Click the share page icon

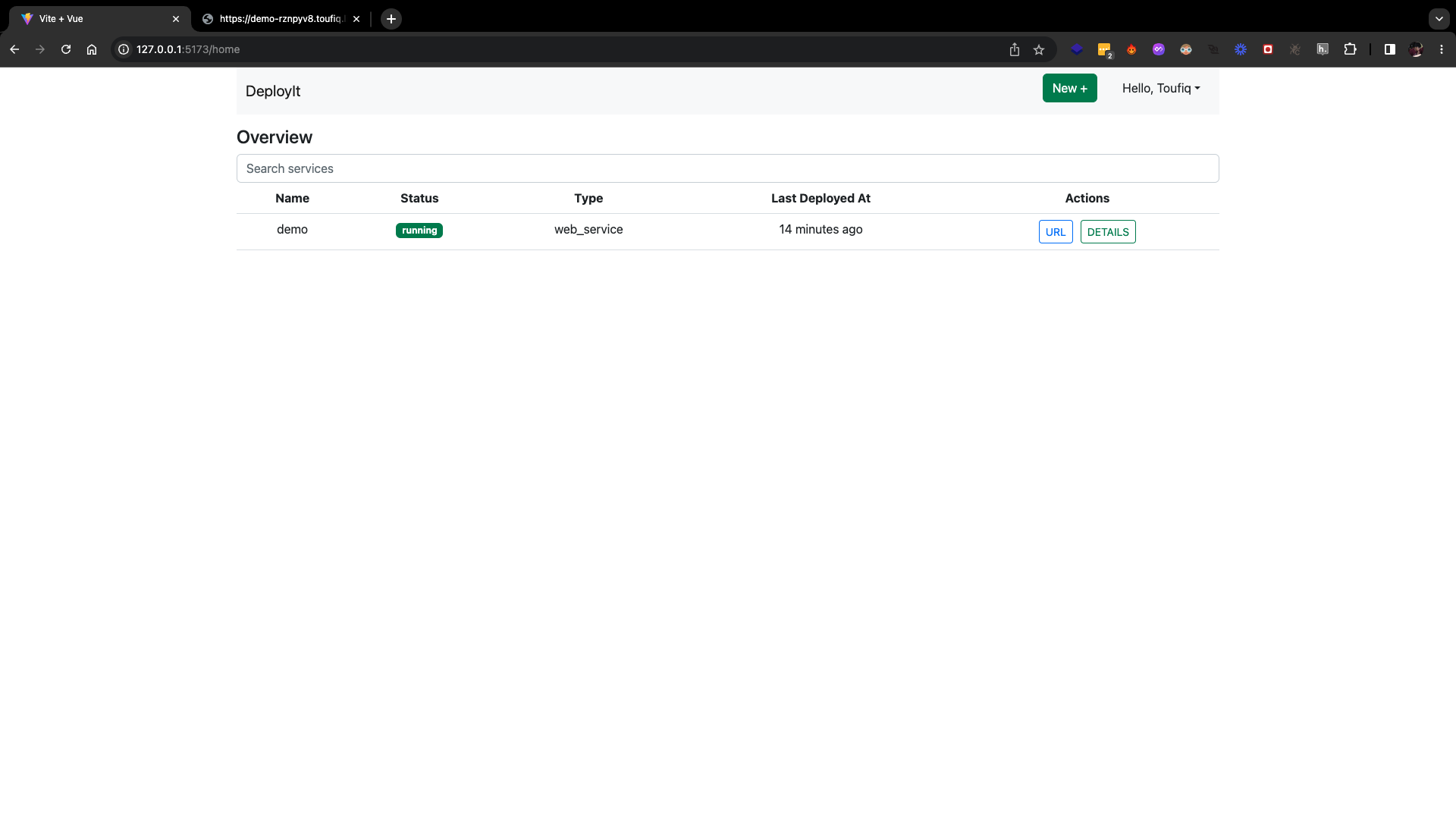click(1015, 49)
